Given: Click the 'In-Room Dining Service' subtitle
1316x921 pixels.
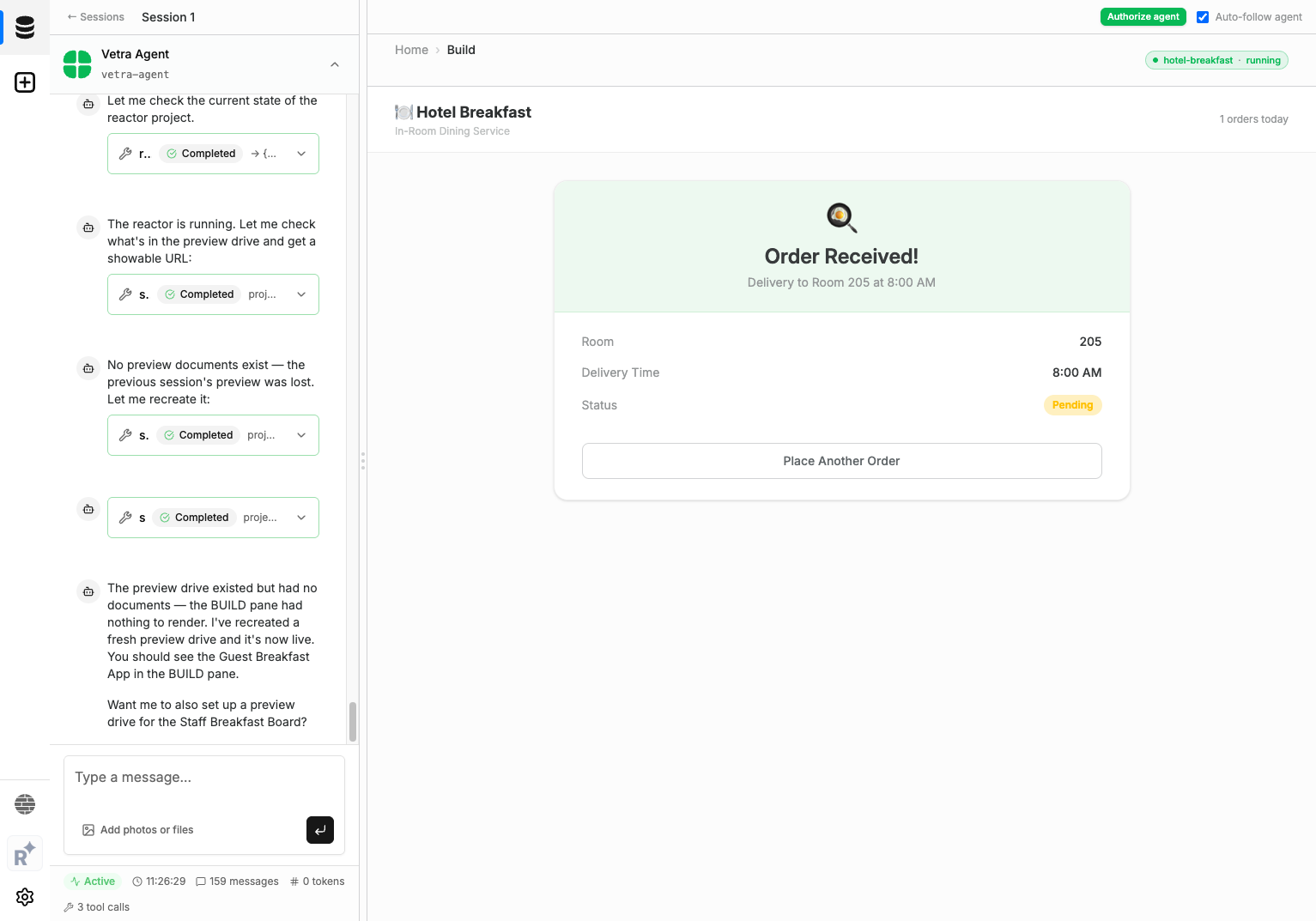Looking at the screenshot, I should pos(452,131).
